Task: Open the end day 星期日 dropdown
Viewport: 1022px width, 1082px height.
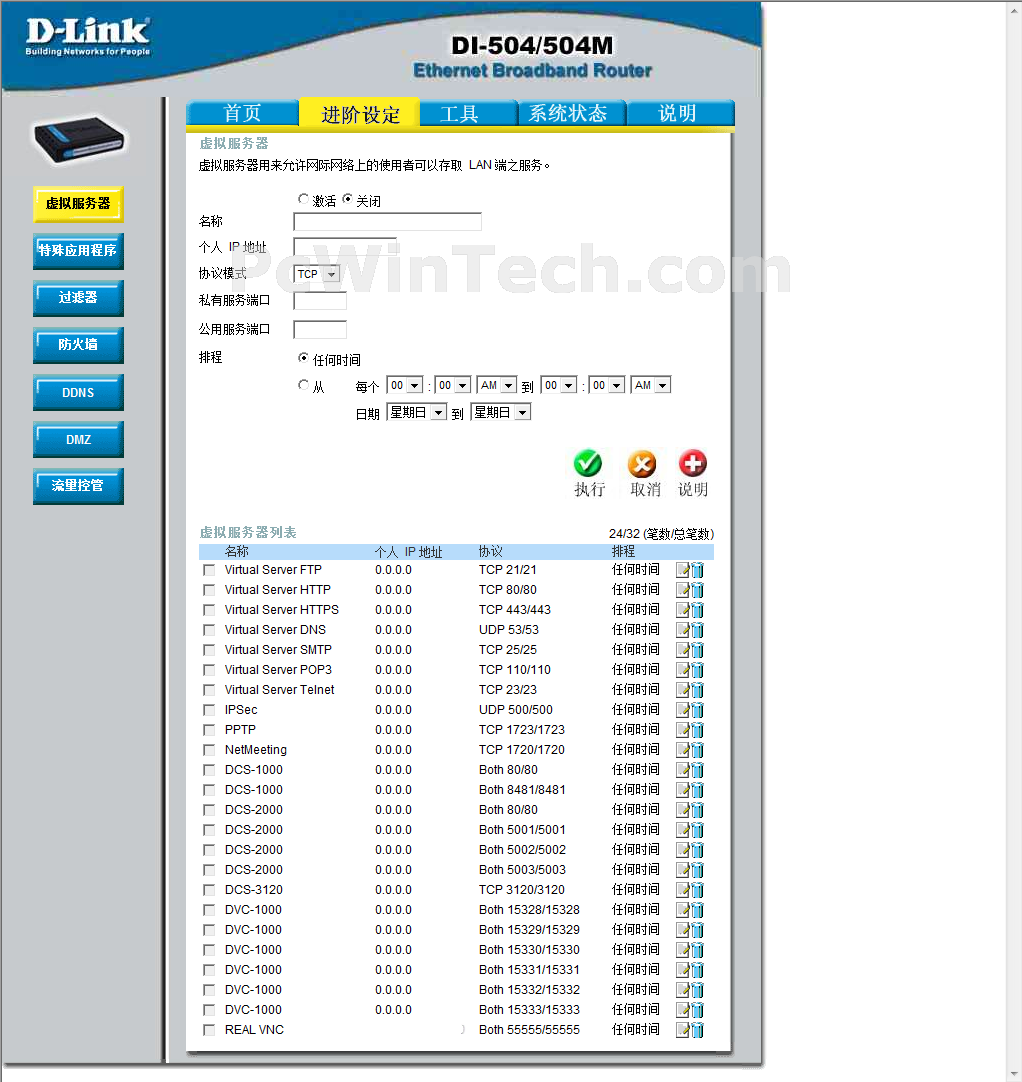Action: coord(501,413)
